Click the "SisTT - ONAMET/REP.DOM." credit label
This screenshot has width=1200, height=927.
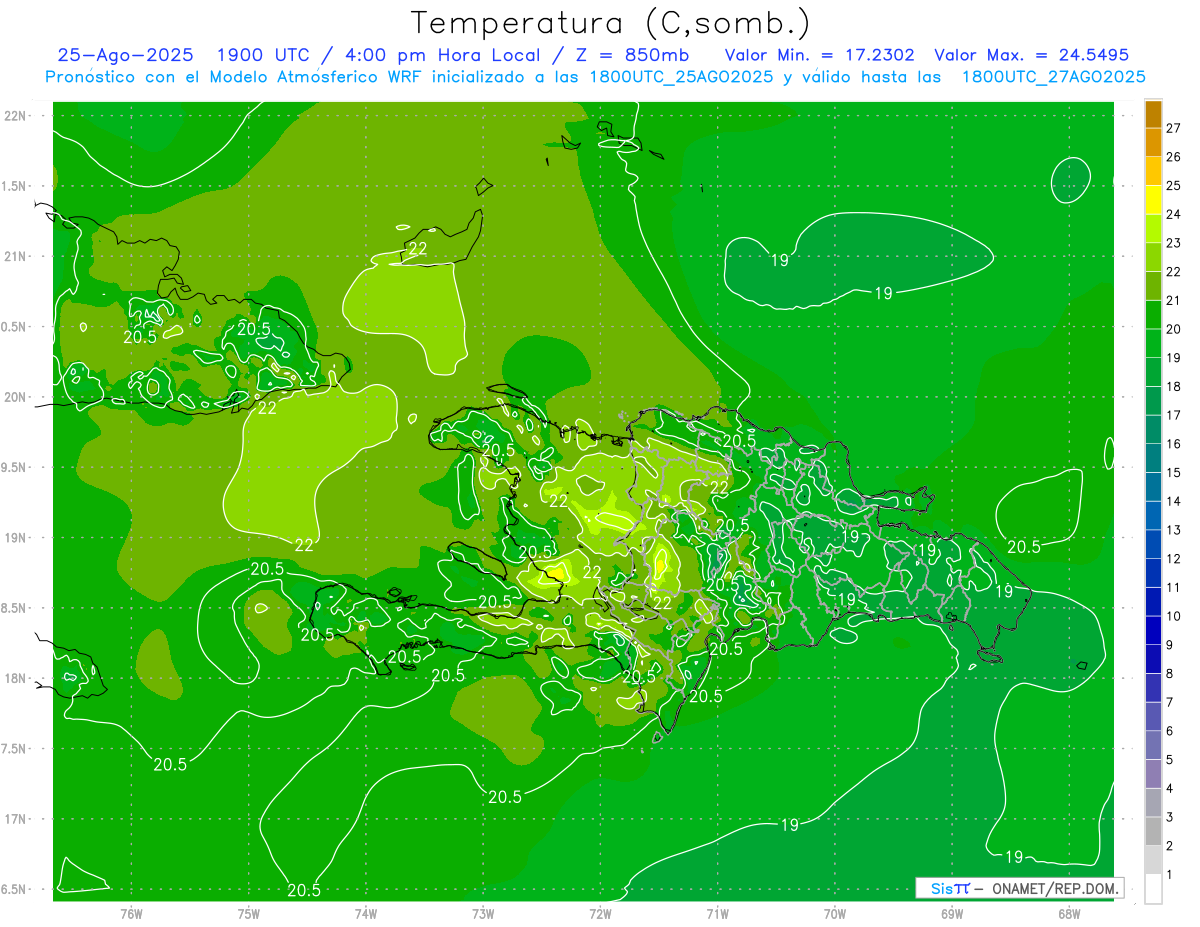point(1018,888)
